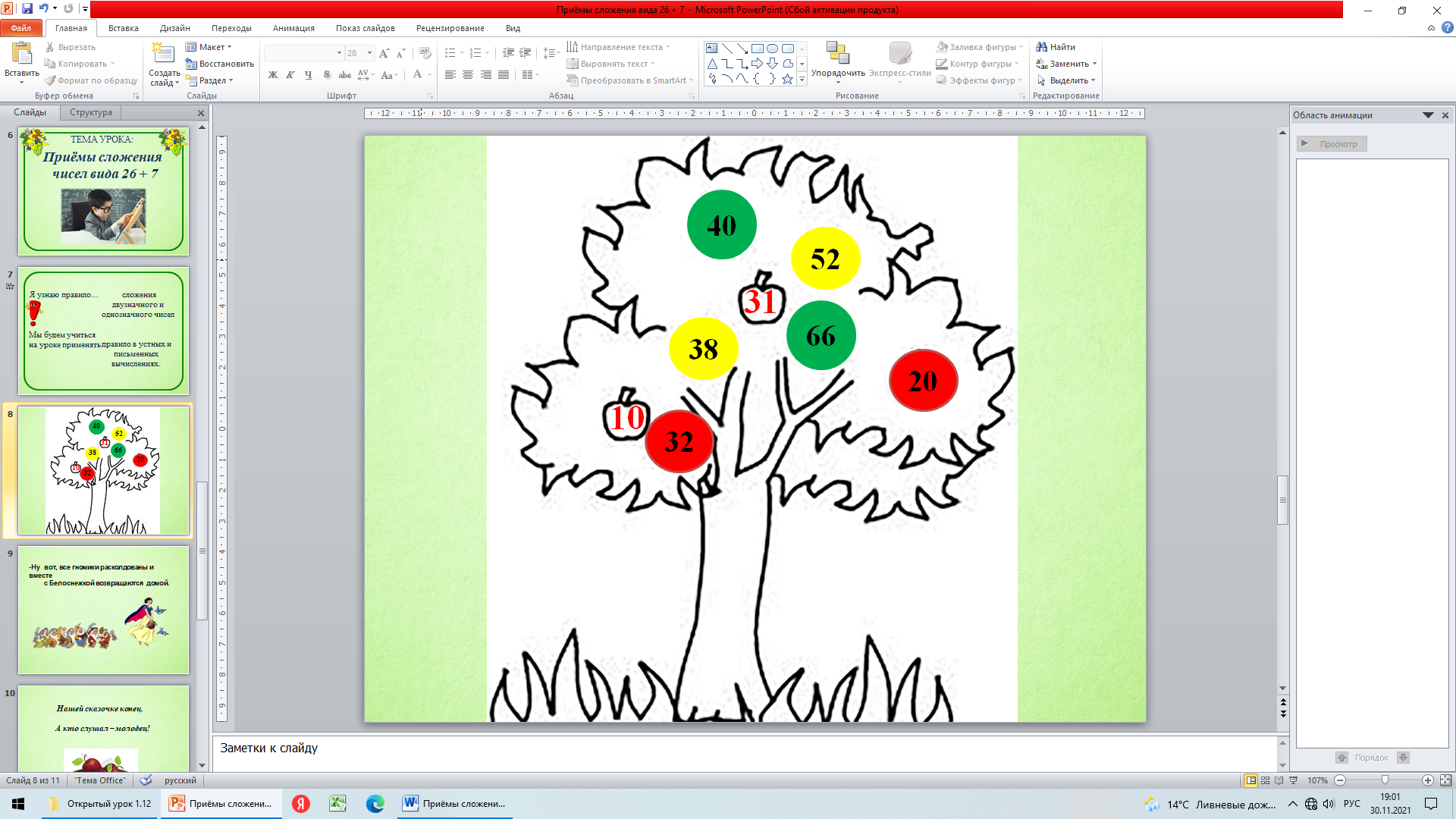Toggle bold (Ж) formatting
The width and height of the screenshot is (1456, 819).
[272, 75]
